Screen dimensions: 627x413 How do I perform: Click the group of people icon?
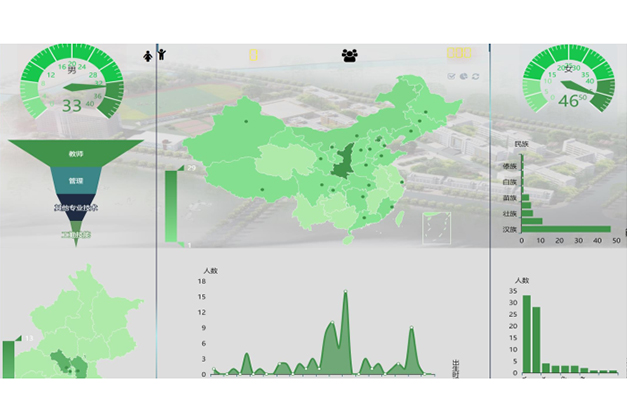click(x=350, y=55)
